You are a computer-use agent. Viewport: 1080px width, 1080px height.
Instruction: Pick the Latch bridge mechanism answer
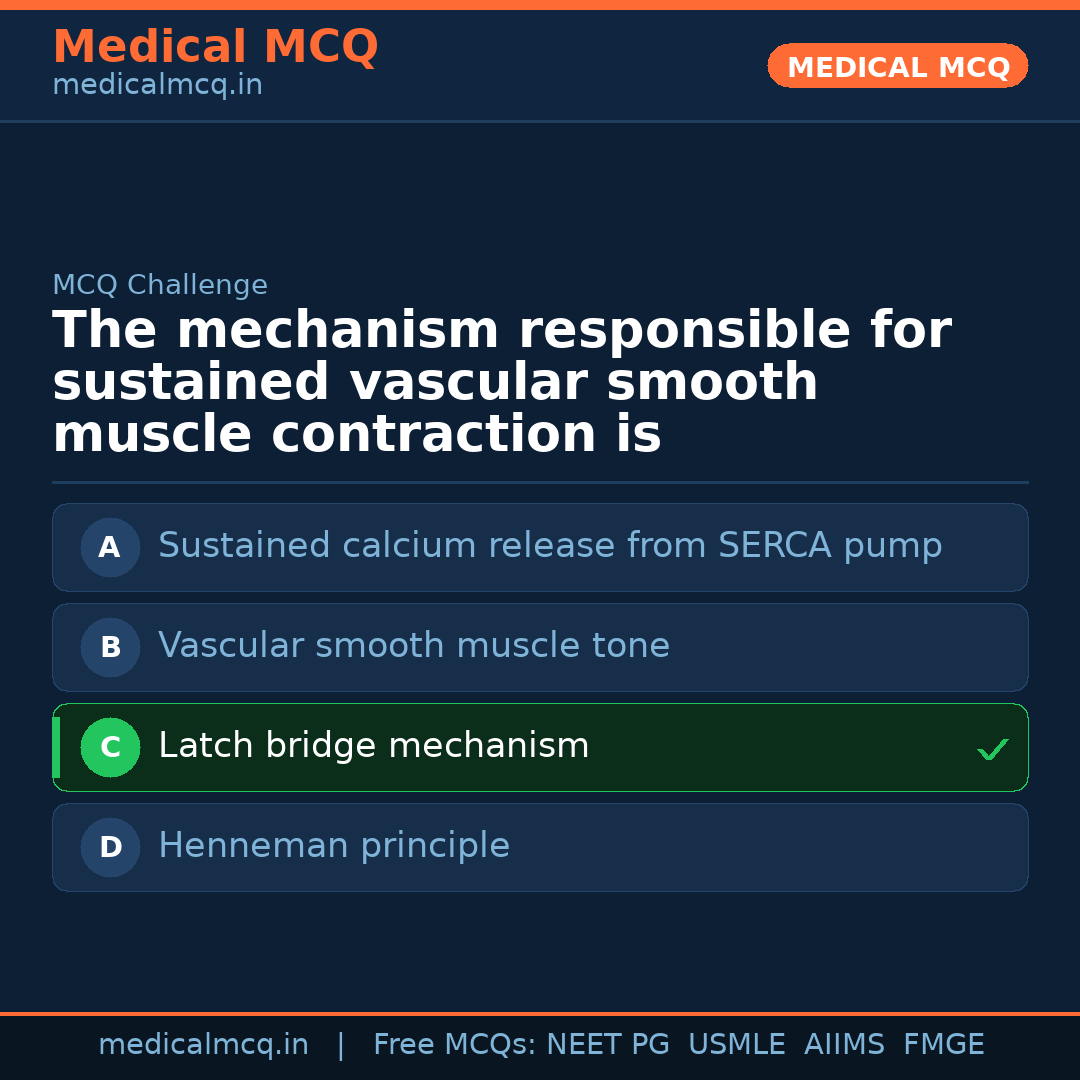click(x=374, y=746)
